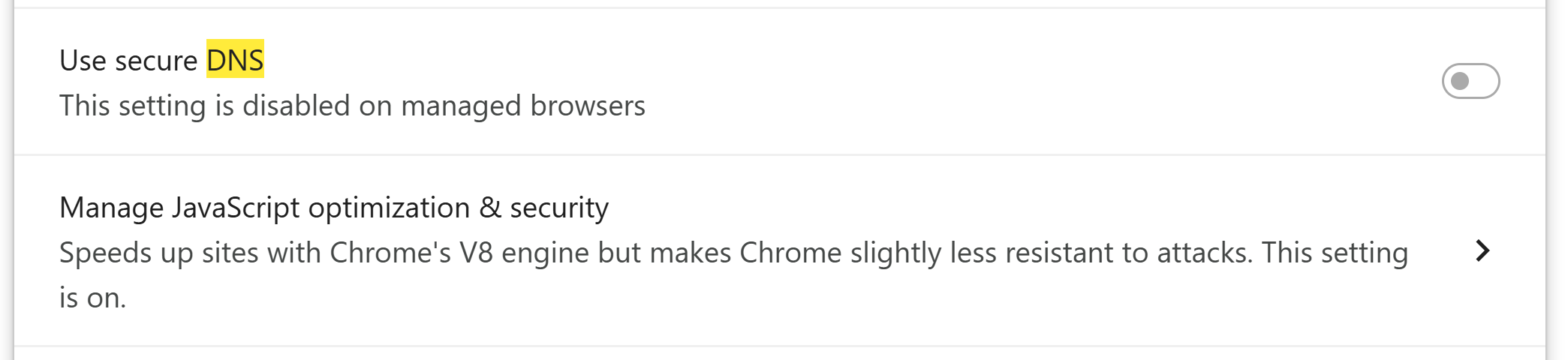Expand JavaScript optimization settings with right arrow

point(1482,250)
